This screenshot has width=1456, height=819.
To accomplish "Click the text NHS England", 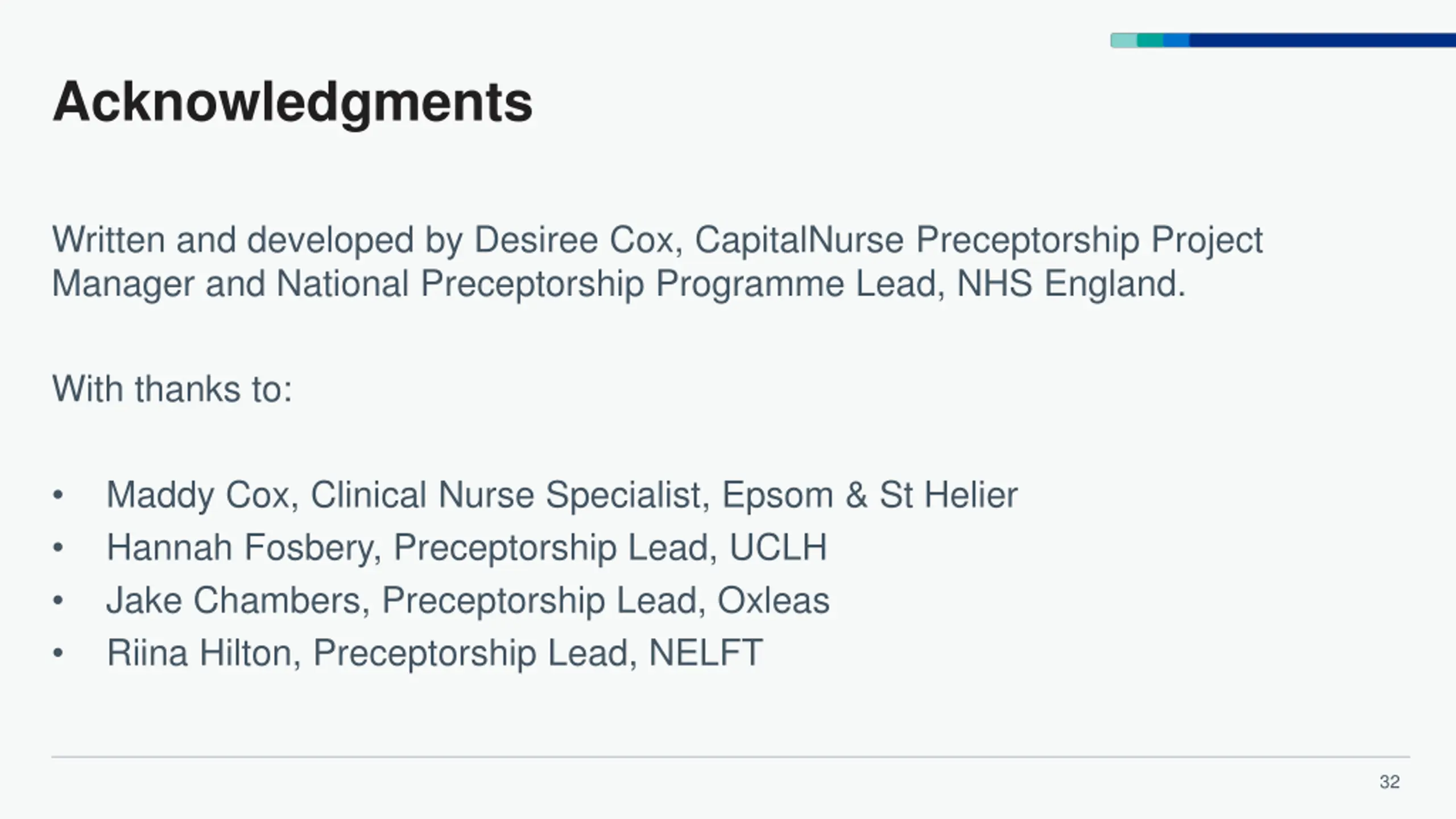I will tap(1072, 283).
